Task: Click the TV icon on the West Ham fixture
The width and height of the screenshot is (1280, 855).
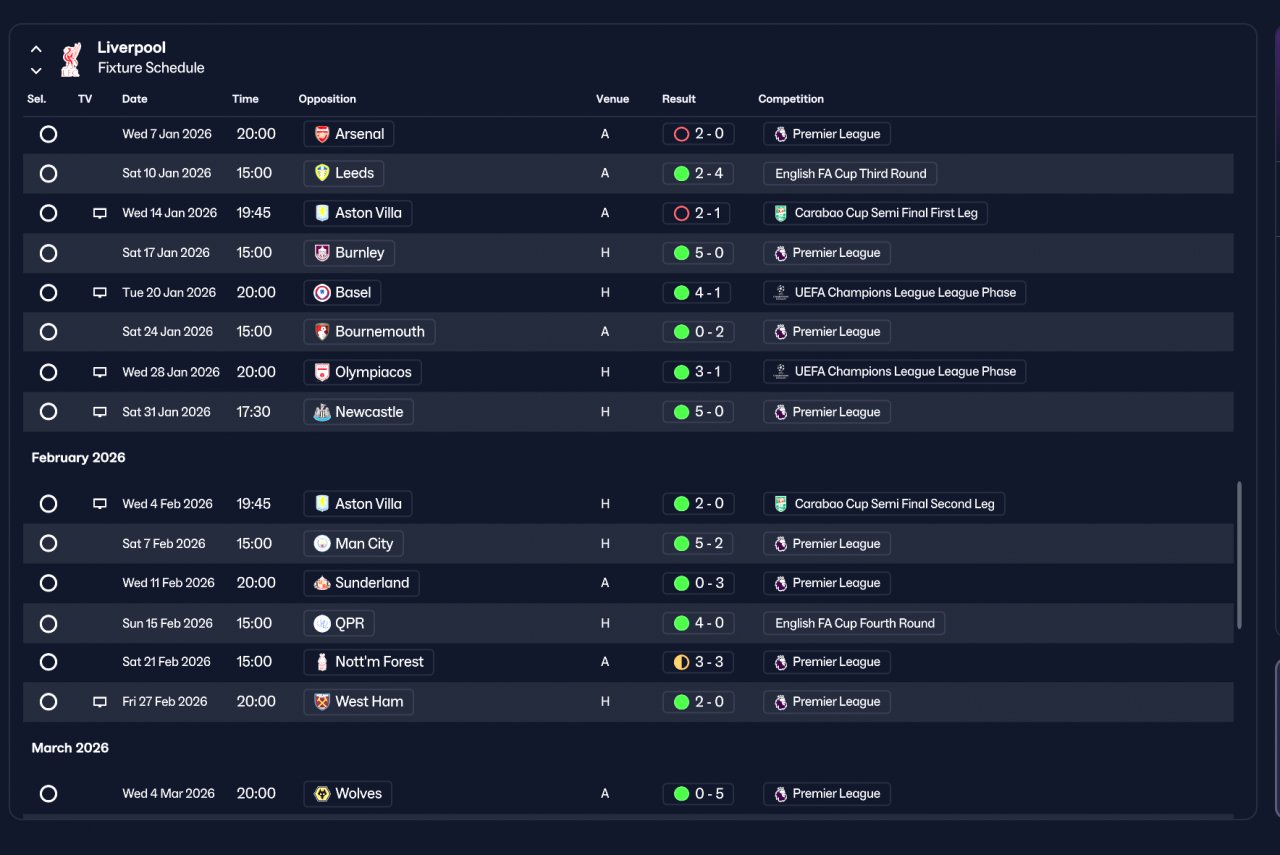Action: (x=100, y=702)
